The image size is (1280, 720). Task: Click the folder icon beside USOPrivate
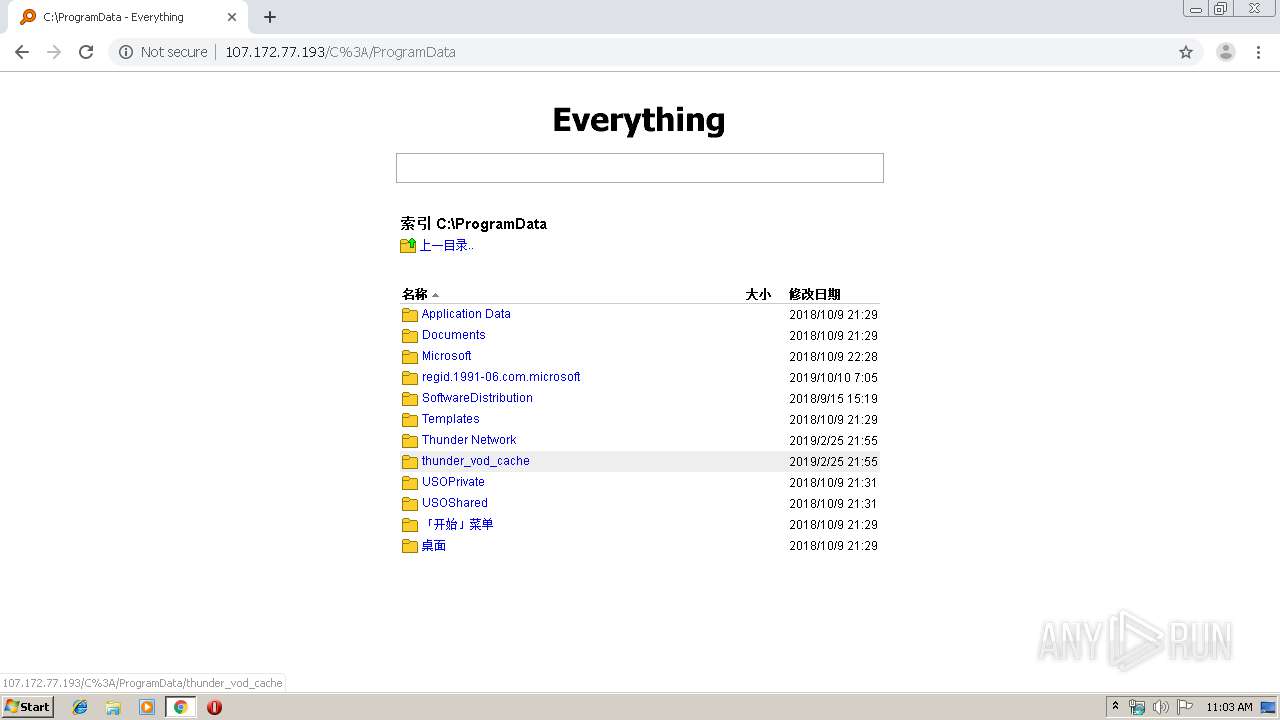[410, 483]
